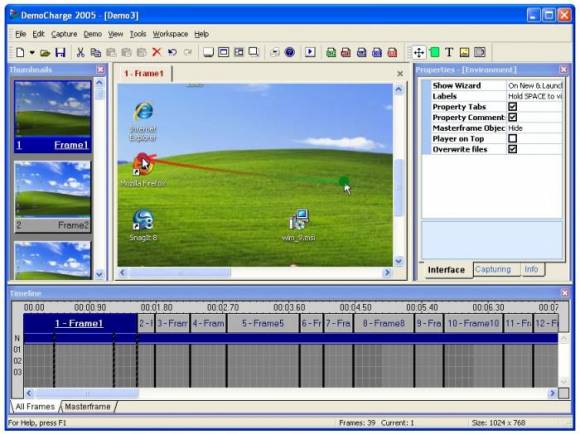Image resolution: width=580 pixels, height=434 pixels.
Task: Open the File menu
Action: (x=20, y=34)
